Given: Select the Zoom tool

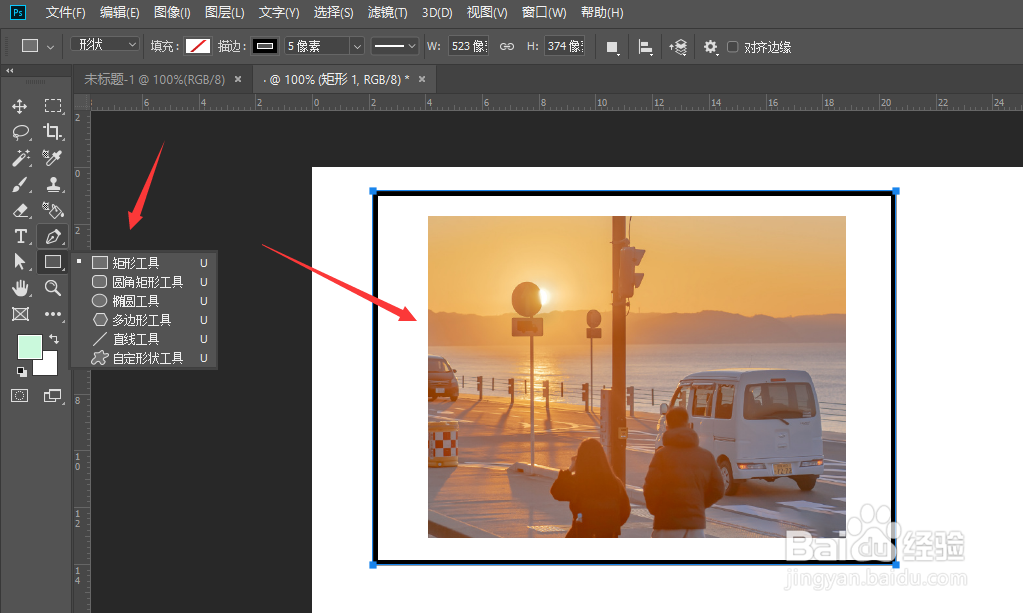Looking at the screenshot, I should (x=53, y=288).
